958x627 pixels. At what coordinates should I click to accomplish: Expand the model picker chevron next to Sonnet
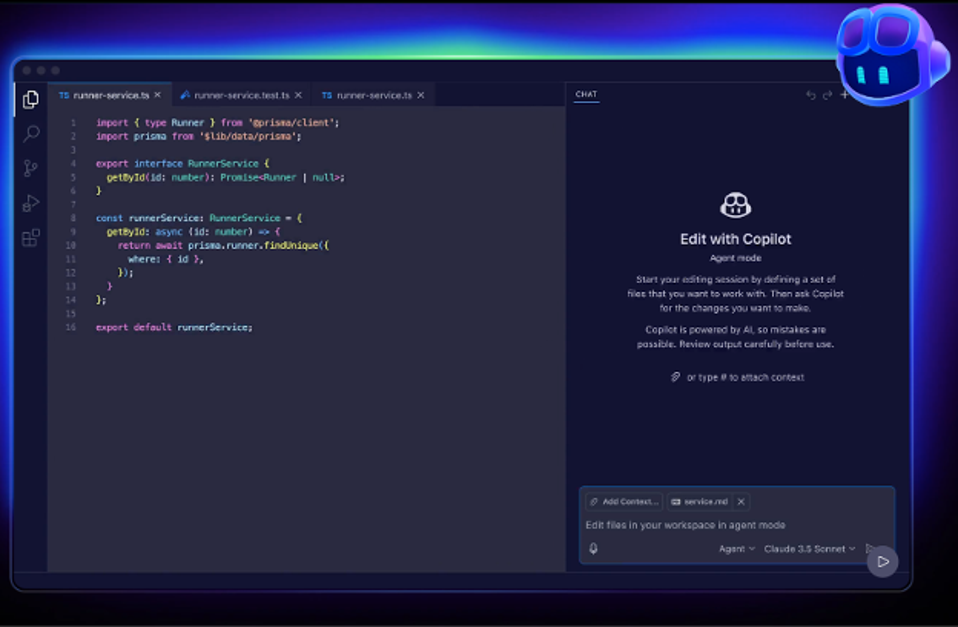(x=852, y=548)
